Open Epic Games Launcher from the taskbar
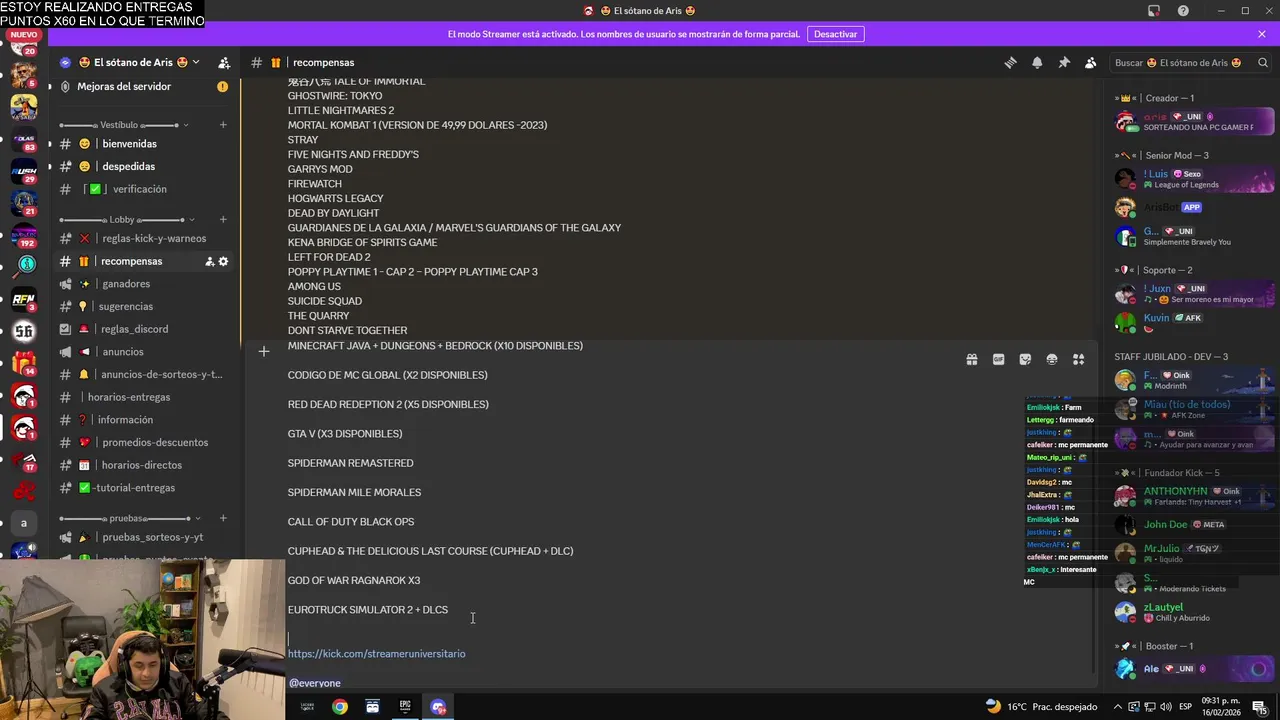 (x=405, y=706)
